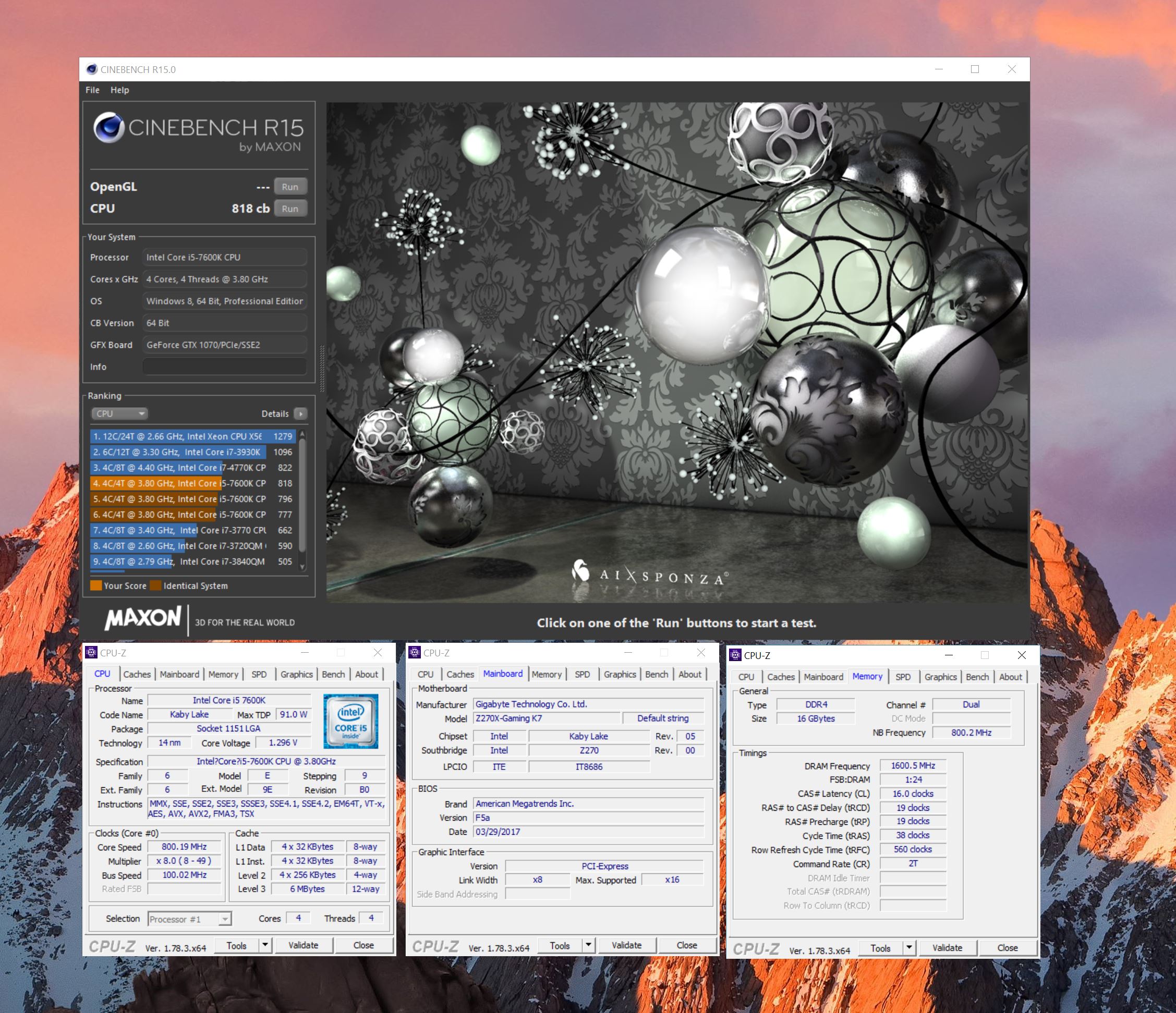Click Z270X-Gaming K7 model field
This screenshot has height=1013, width=1176.
point(546,718)
